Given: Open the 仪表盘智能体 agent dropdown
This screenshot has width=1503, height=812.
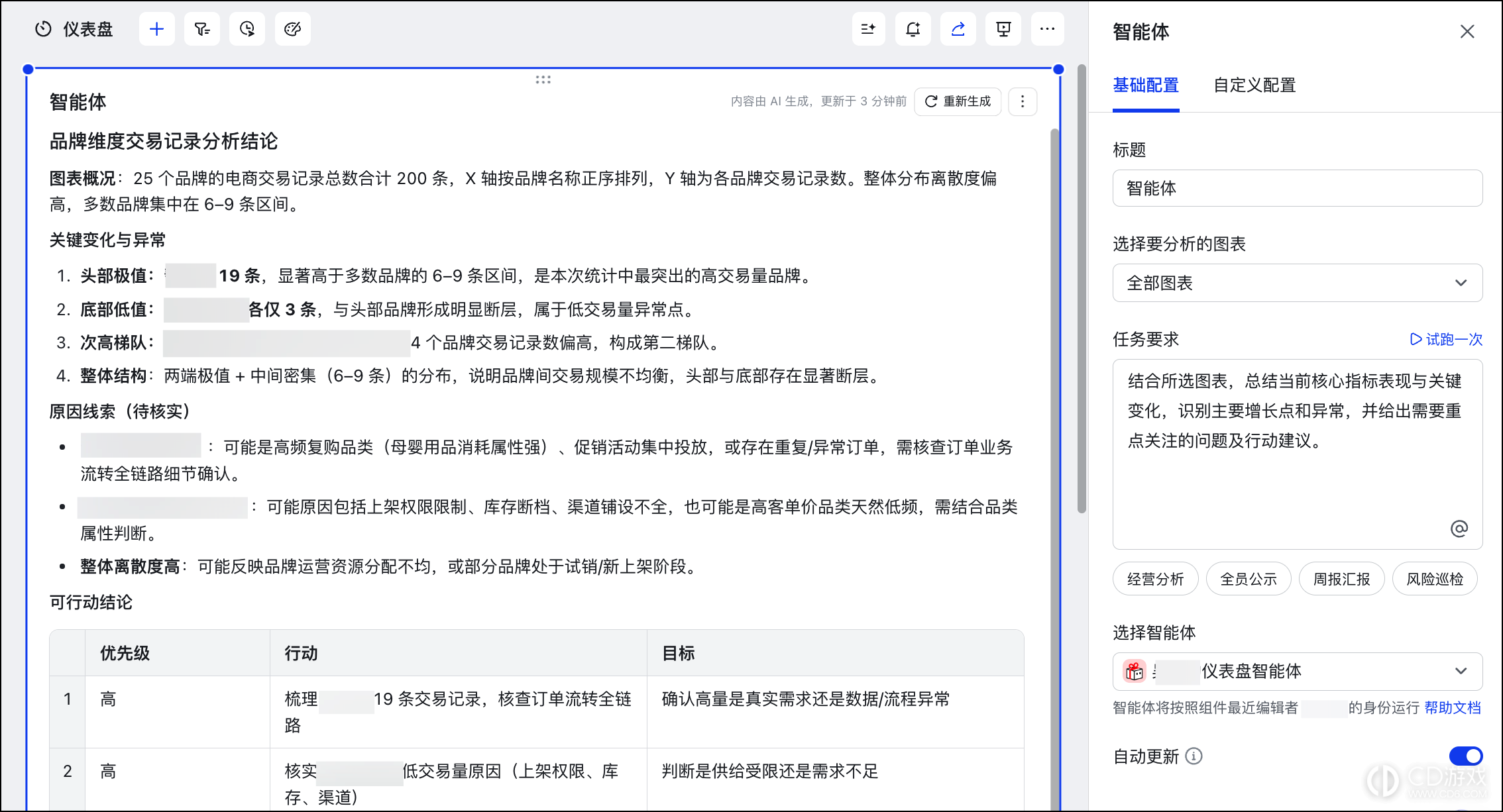Looking at the screenshot, I should tap(1298, 672).
